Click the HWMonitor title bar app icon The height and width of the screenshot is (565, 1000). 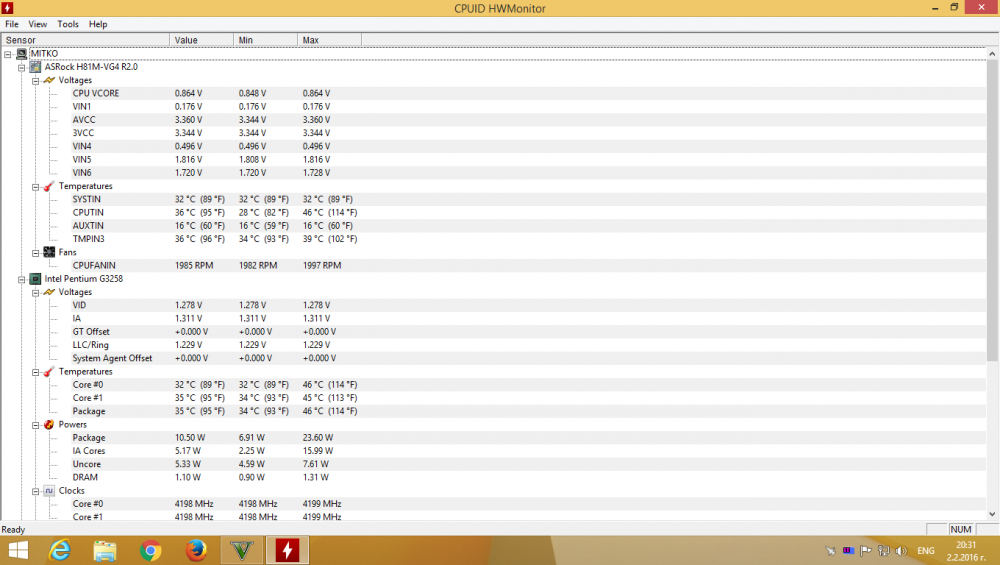(8, 8)
